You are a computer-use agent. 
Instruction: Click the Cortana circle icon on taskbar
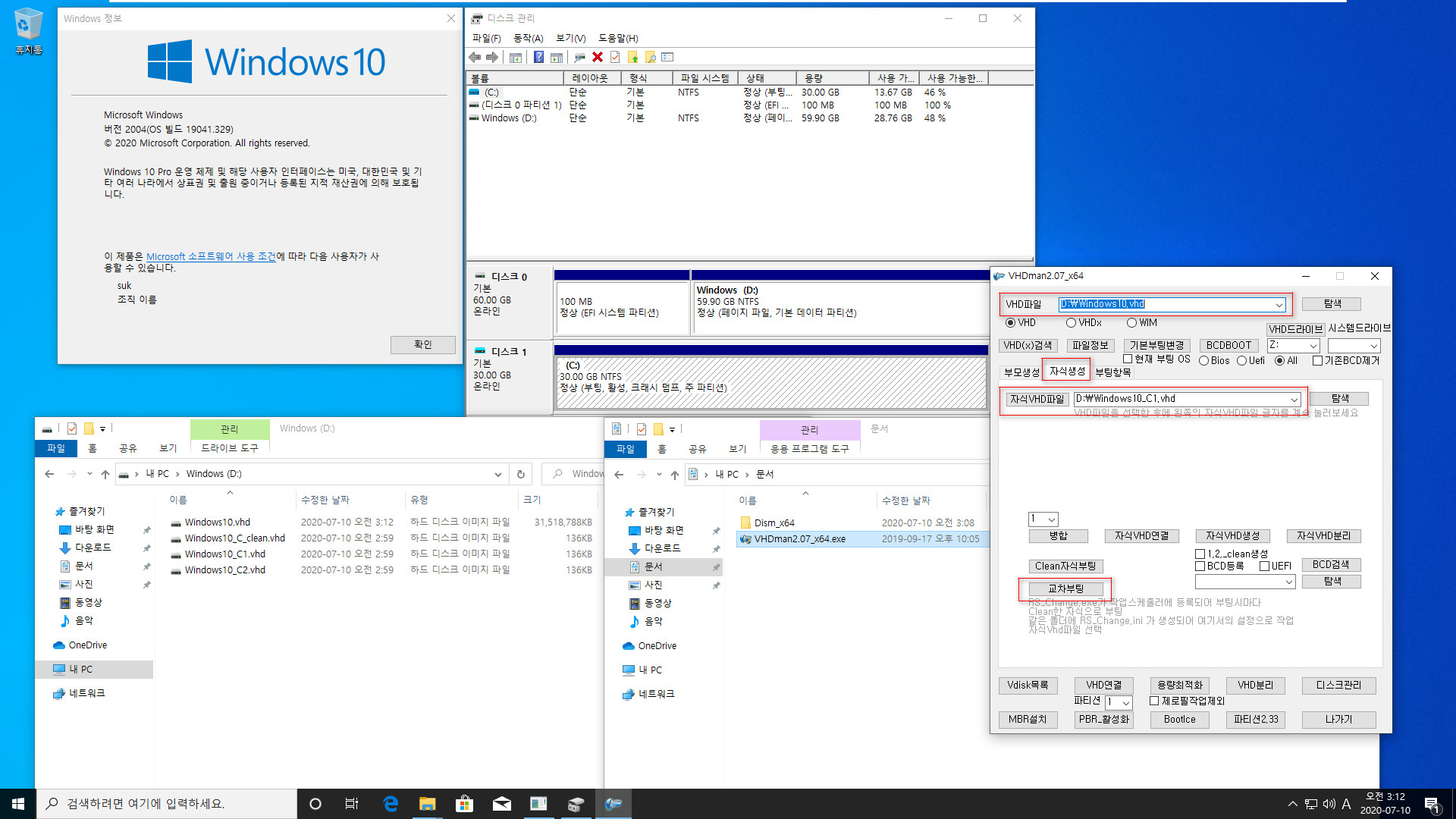(315, 804)
